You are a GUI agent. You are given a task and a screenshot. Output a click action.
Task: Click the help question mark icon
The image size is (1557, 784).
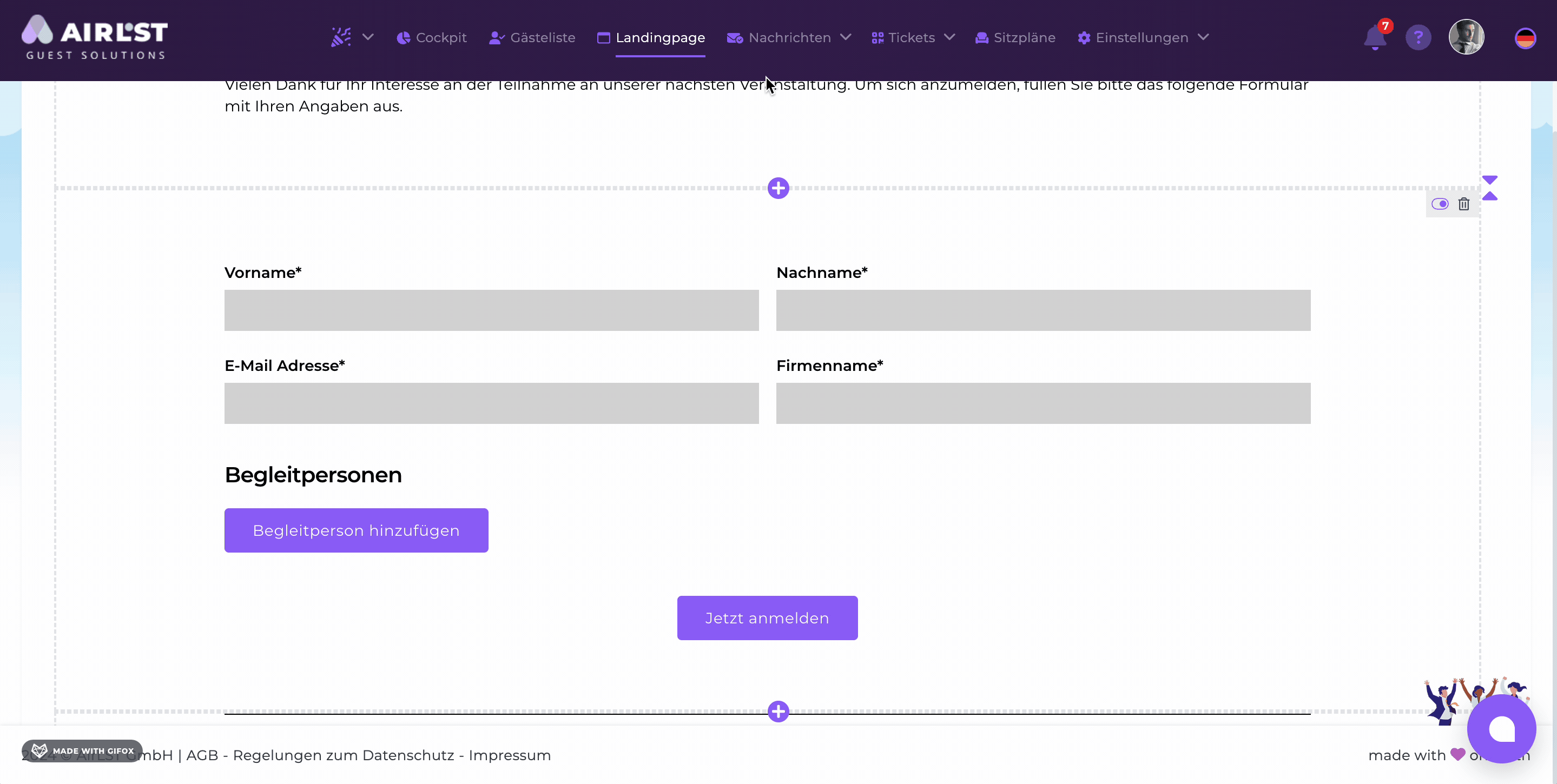tap(1417, 37)
